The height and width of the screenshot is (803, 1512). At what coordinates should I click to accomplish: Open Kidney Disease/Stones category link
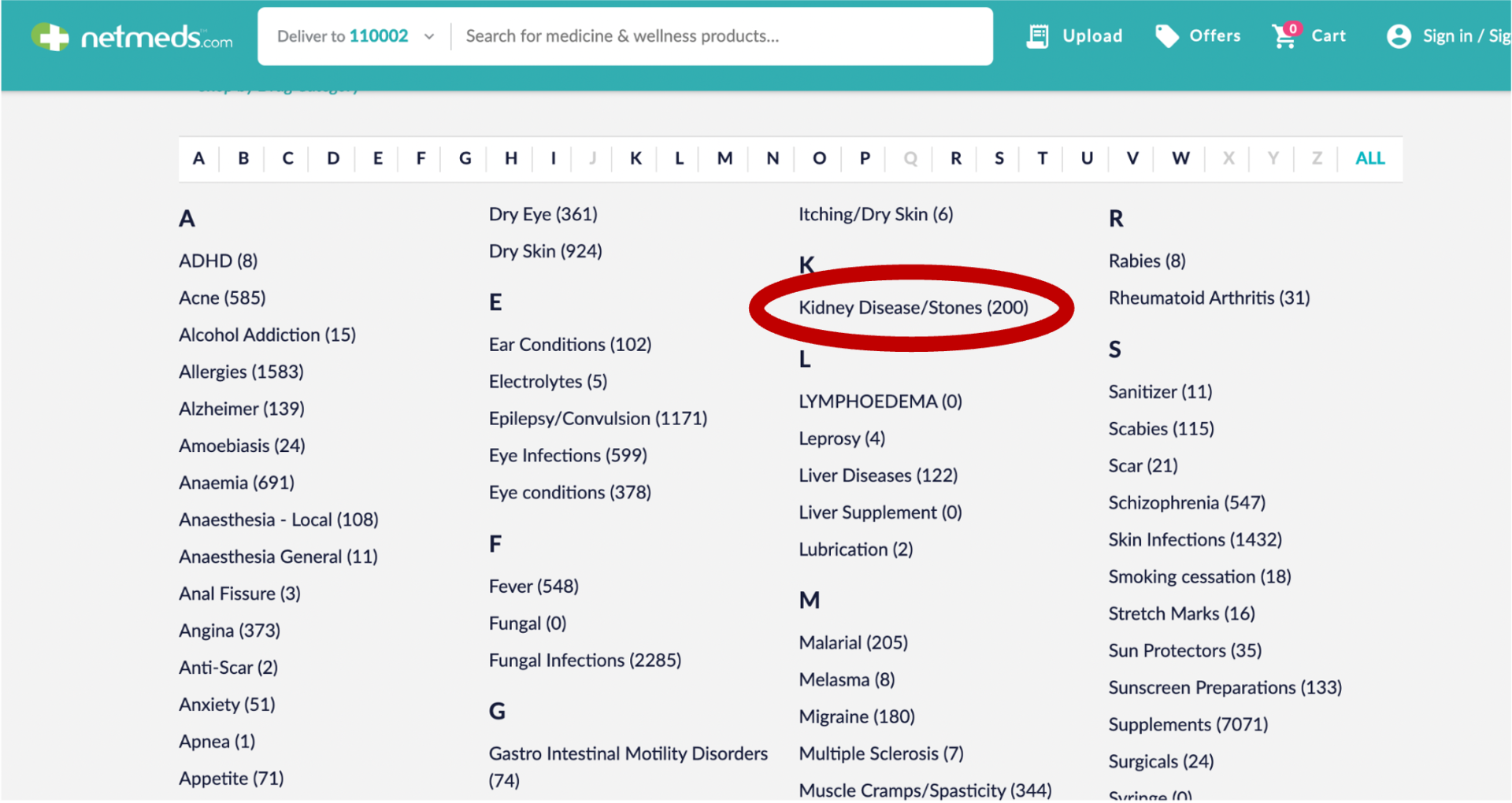913,308
